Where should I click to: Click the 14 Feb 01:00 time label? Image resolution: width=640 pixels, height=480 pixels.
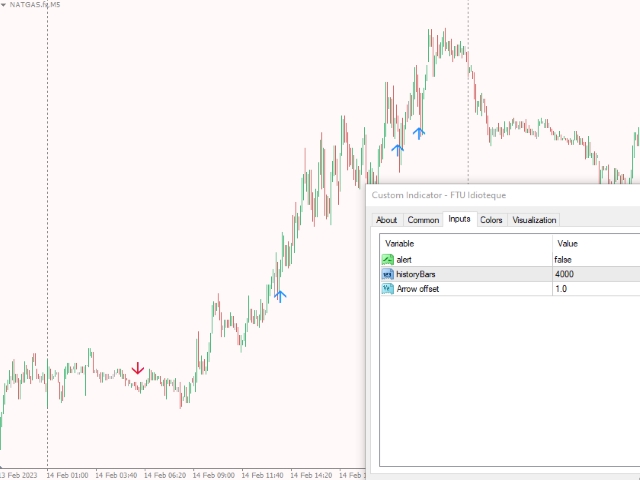(x=67, y=476)
